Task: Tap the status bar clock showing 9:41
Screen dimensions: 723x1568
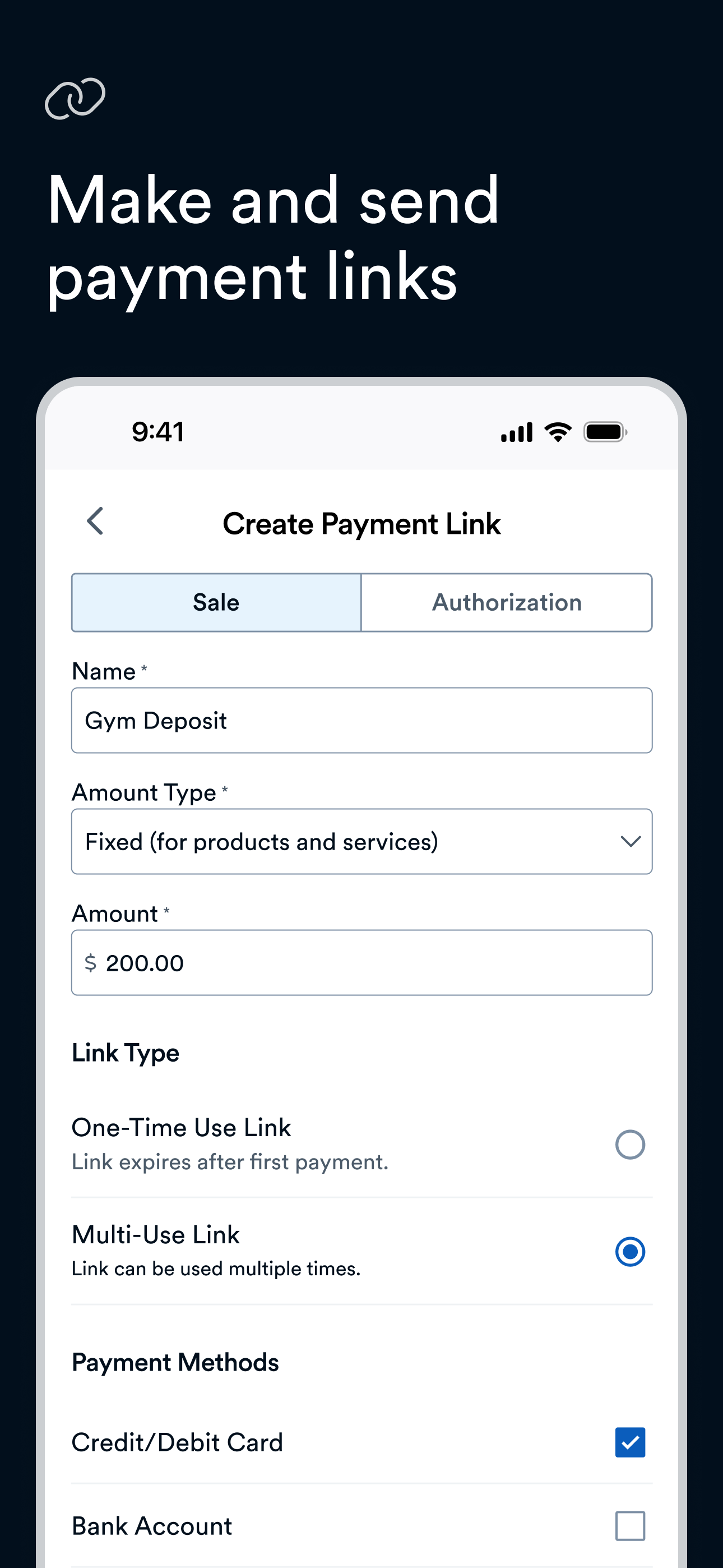Action: click(157, 432)
